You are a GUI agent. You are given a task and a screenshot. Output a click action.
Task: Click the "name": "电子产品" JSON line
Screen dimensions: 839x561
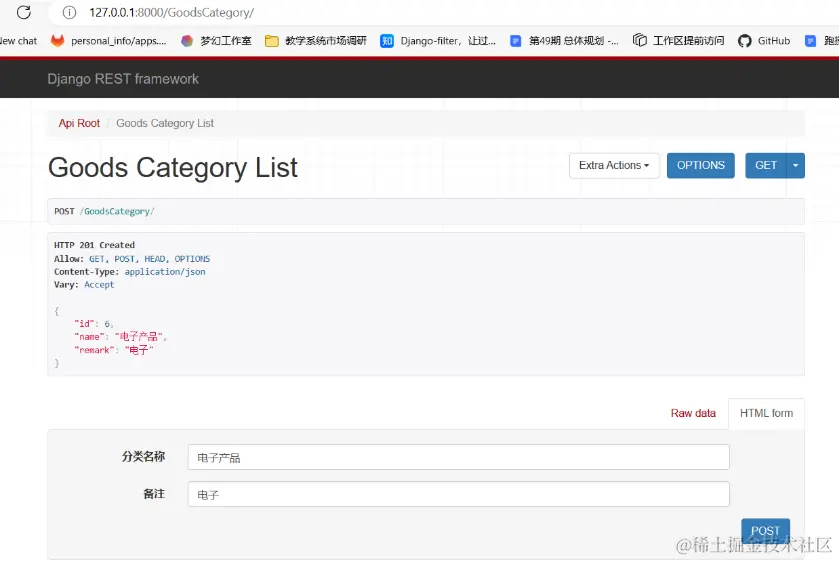pos(120,337)
